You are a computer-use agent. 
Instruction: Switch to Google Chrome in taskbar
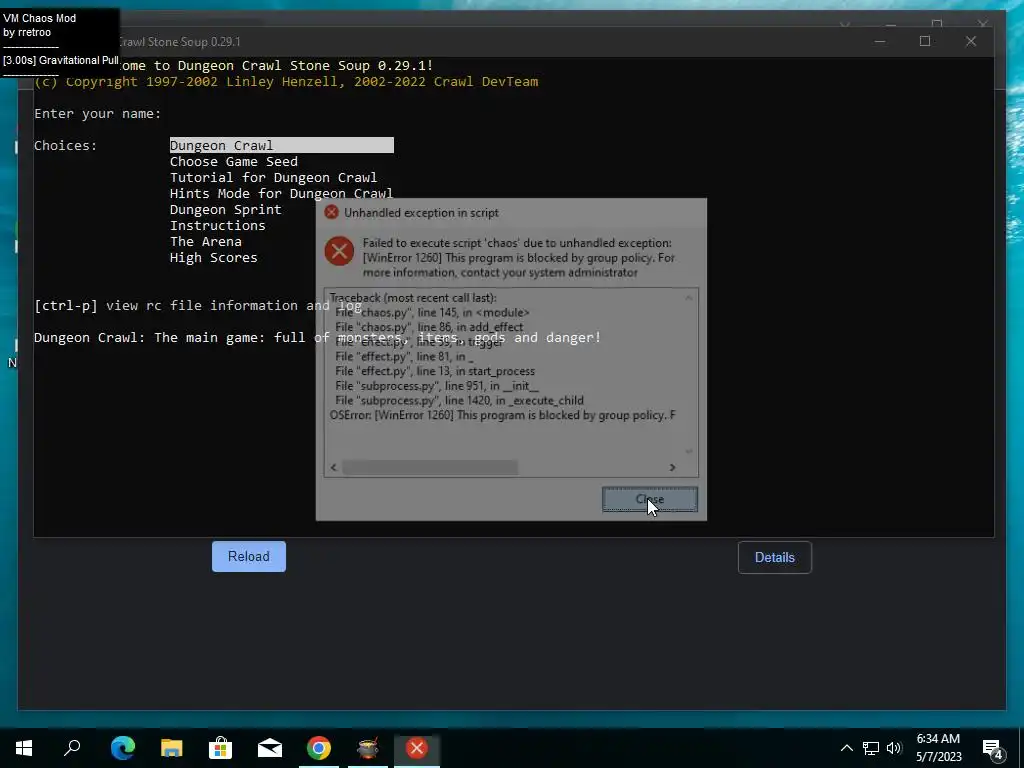point(319,748)
